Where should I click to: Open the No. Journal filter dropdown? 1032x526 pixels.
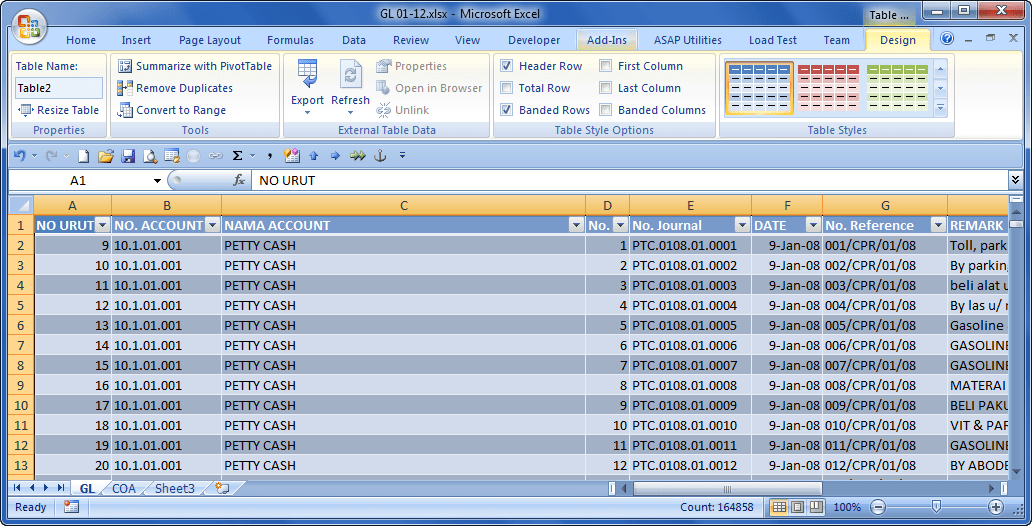tap(742, 225)
